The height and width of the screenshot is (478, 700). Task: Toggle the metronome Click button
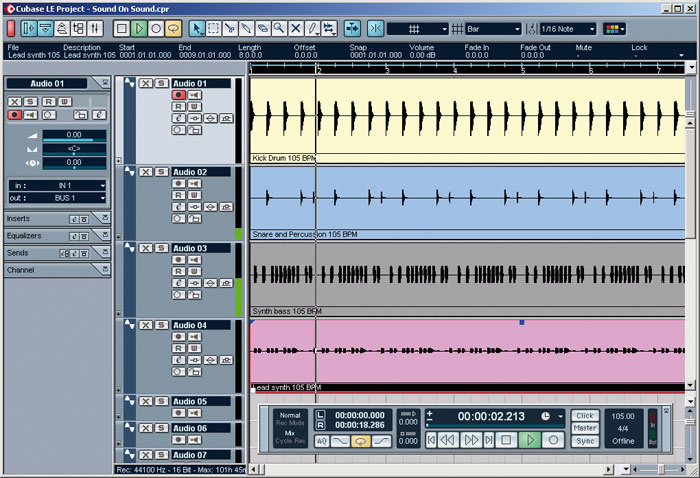pyautogui.click(x=585, y=416)
